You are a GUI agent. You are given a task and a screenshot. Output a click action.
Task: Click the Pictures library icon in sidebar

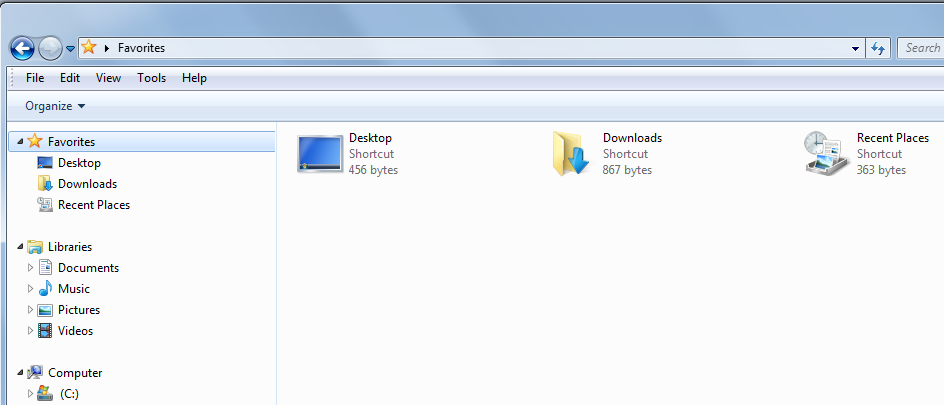point(45,310)
